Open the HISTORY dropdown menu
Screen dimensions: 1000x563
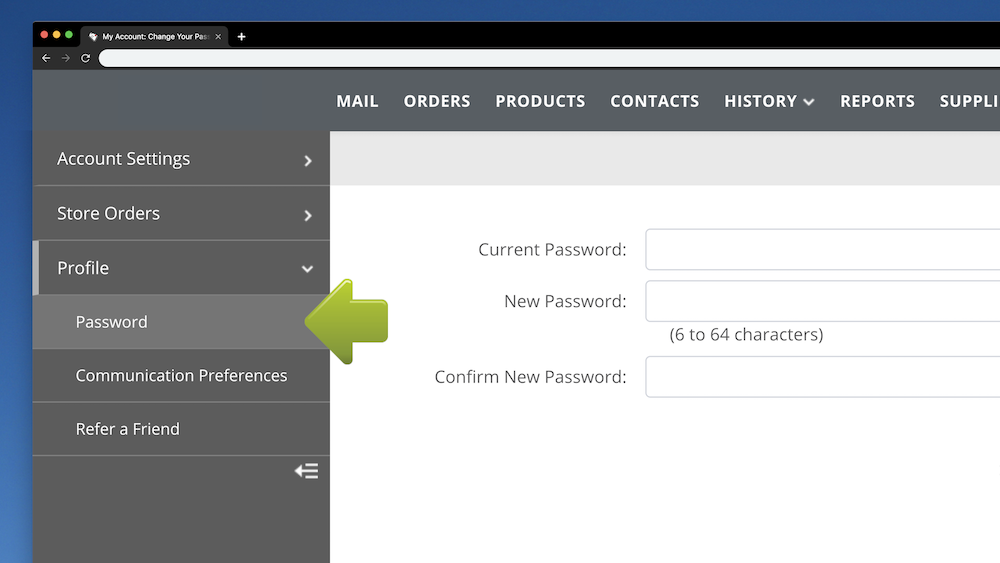(x=769, y=101)
